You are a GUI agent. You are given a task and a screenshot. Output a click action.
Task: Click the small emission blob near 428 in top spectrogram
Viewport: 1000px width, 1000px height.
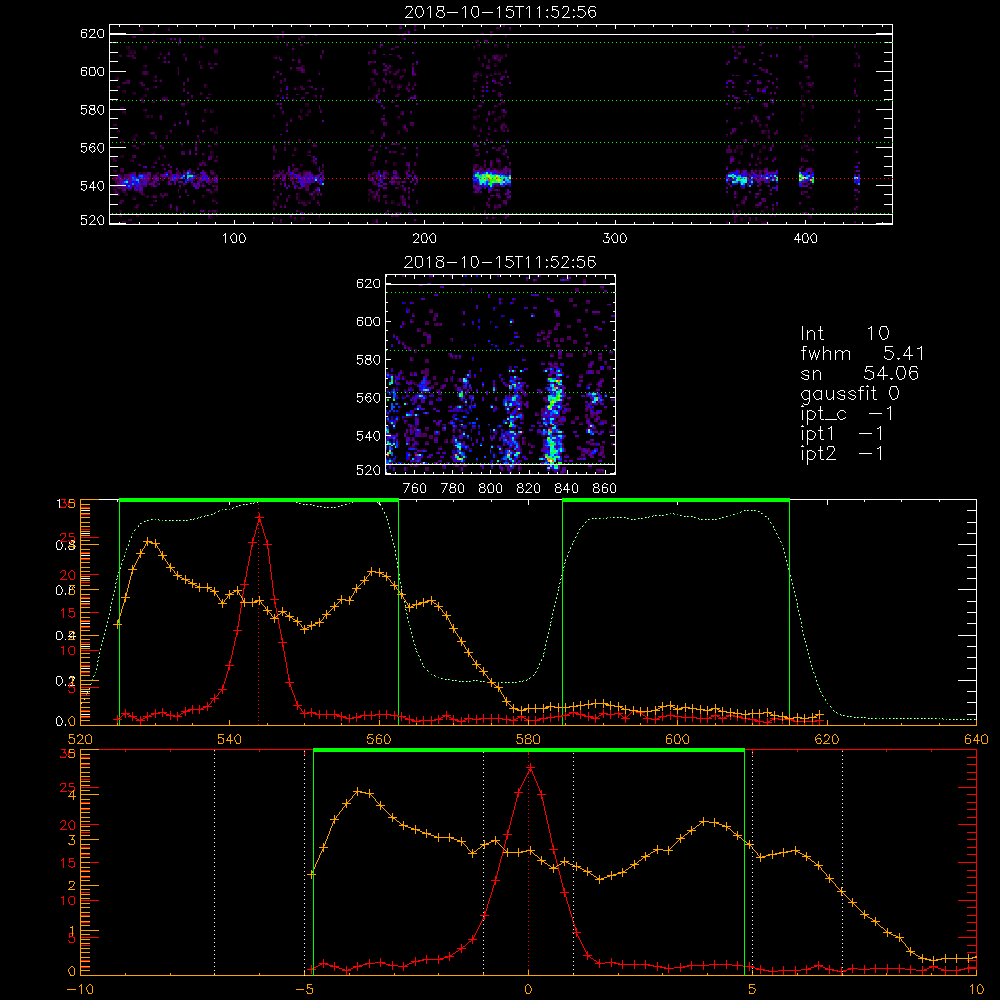pyautogui.click(x=857, y=179)
